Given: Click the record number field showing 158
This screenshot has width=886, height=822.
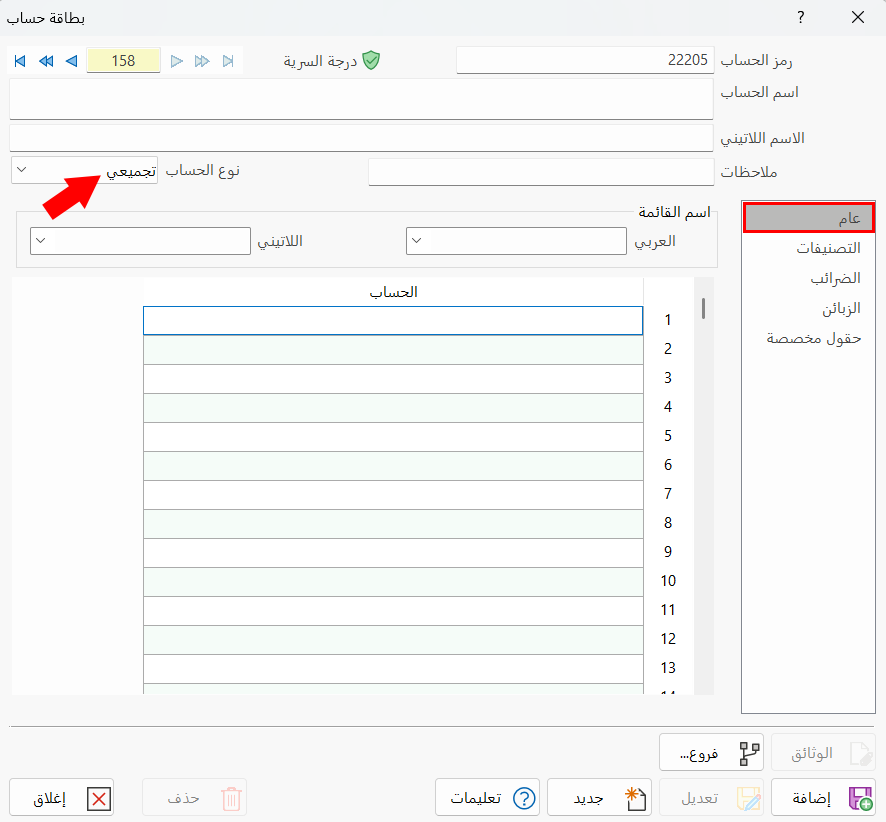Looking at the screenshot, I should pos(123,61).
